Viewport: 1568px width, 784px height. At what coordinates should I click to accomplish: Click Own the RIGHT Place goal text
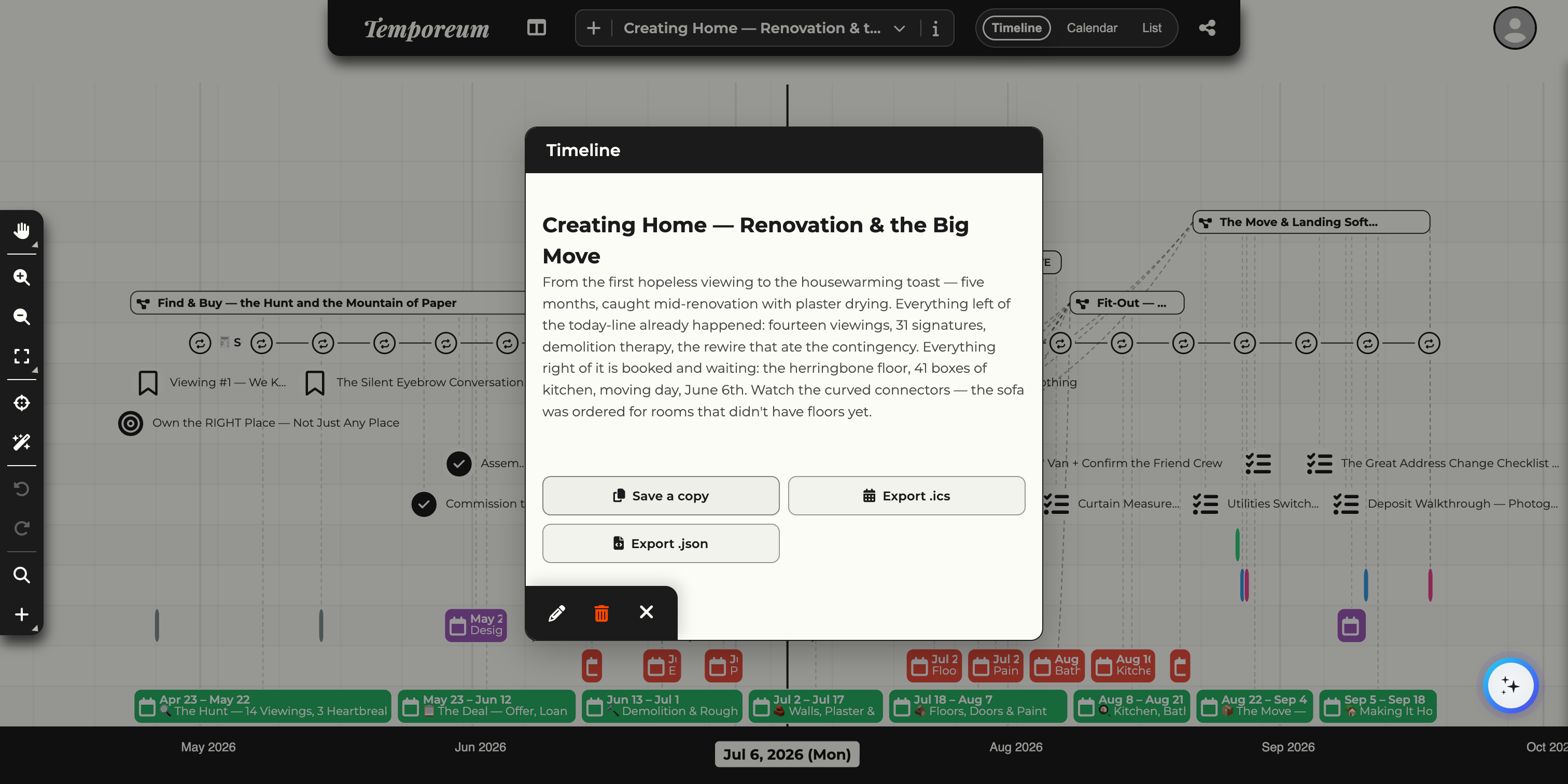(276, 423)
